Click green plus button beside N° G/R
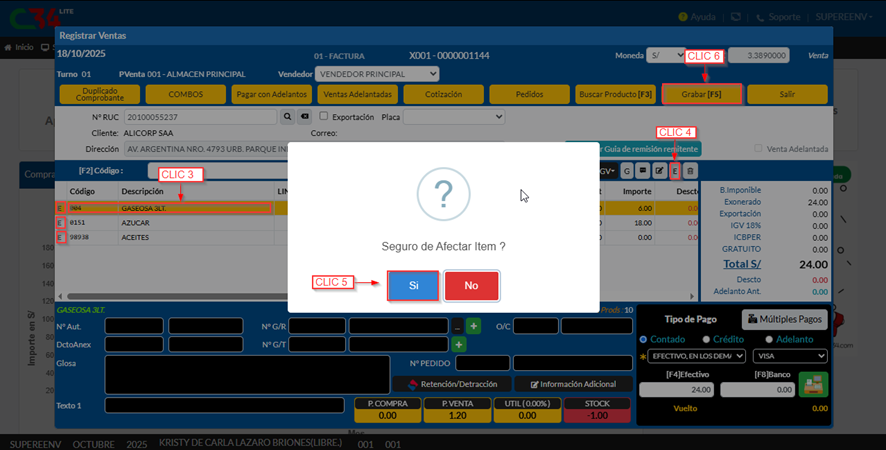Screen dimensions: 886x450 [x=473, y=326]
